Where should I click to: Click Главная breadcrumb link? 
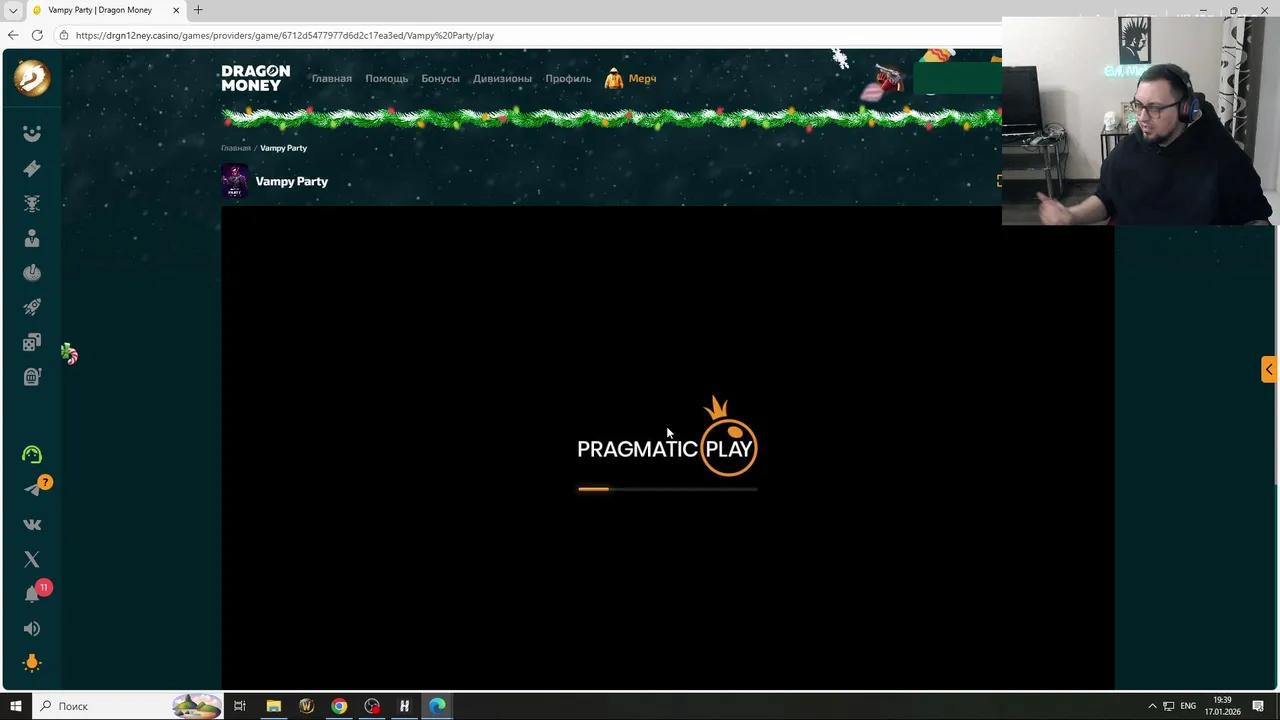[236, 148]
